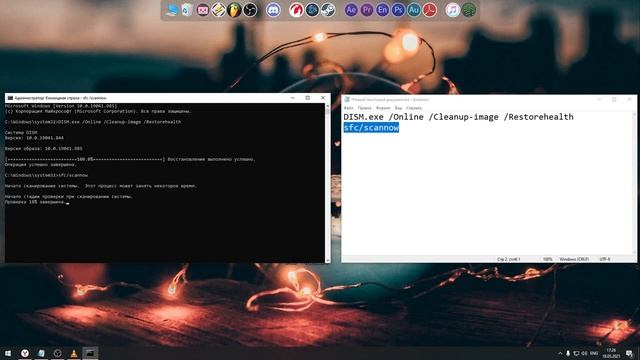Viewport: 640px width, 360px height.
Task: Launch Adobe Photoshop from dock
Action: tap(398, 10)
